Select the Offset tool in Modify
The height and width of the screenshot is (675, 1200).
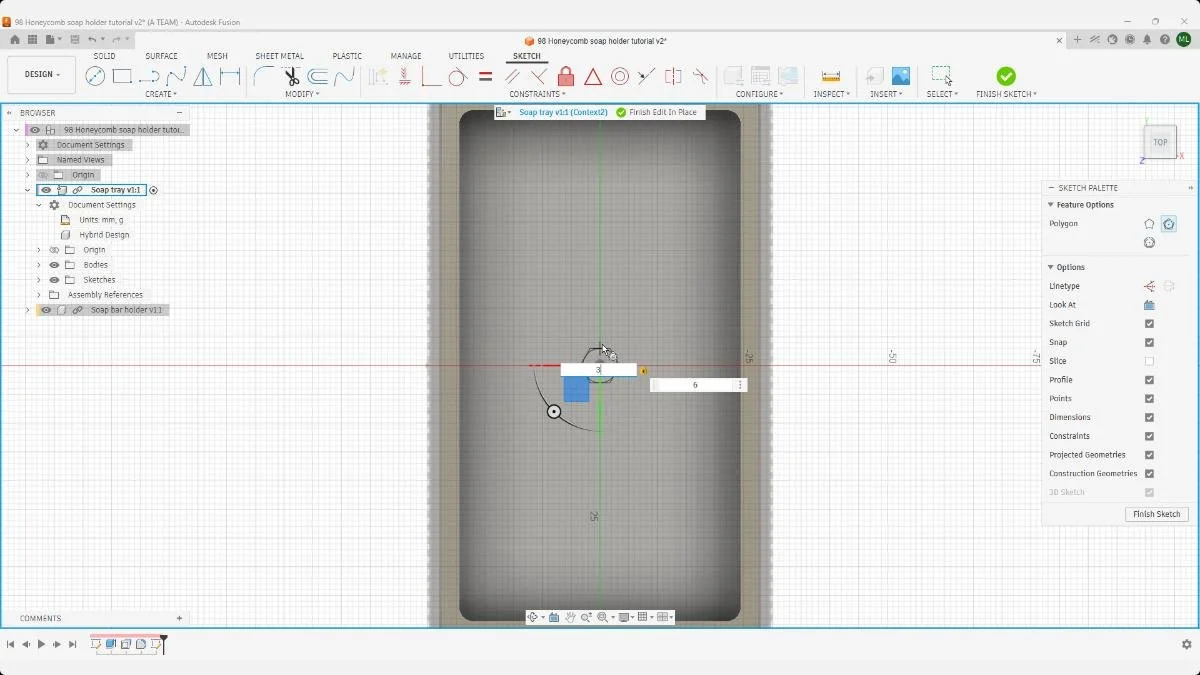tap(318, 76)
